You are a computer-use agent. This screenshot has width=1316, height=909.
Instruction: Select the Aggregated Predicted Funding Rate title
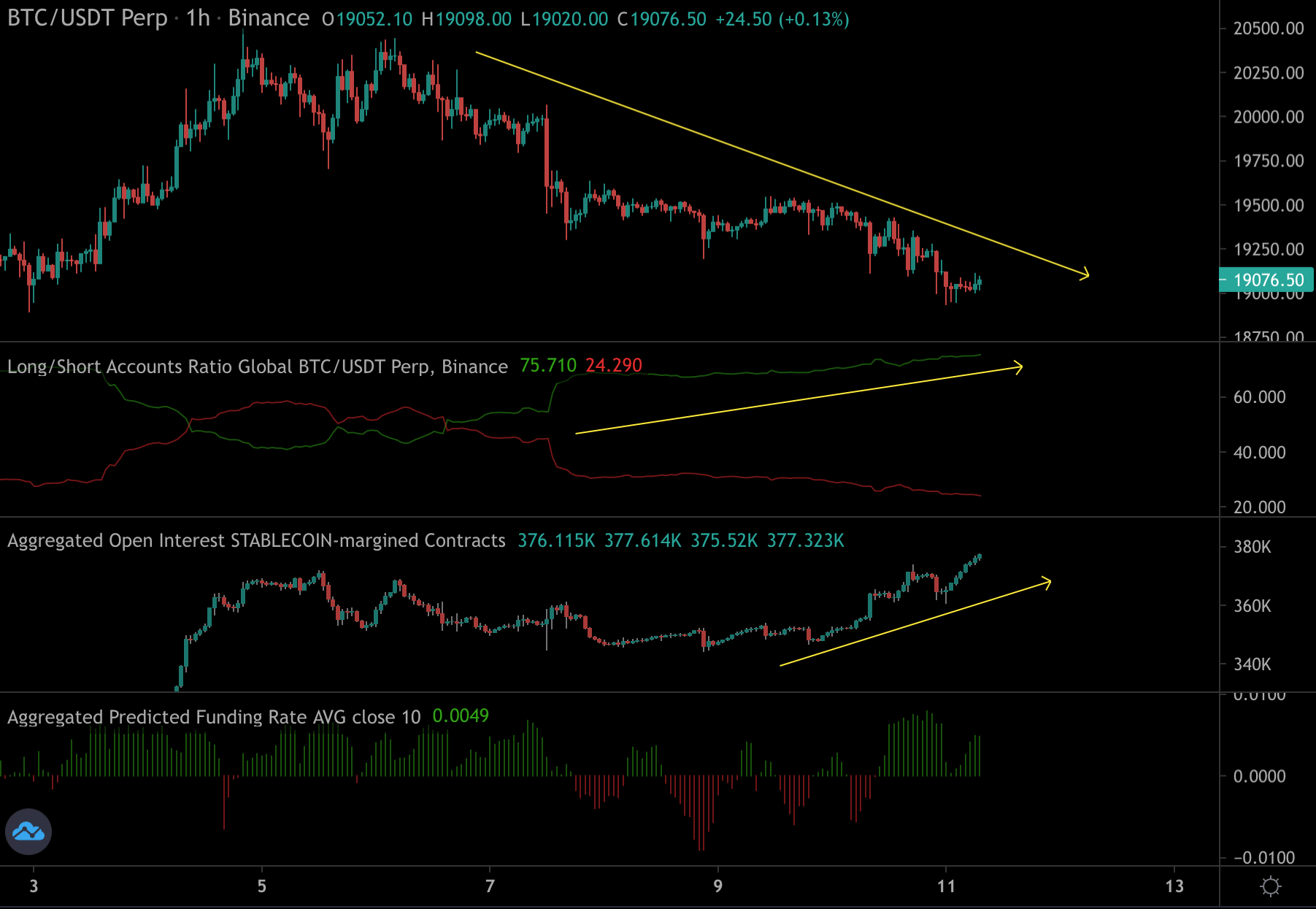tap(214, 717)
